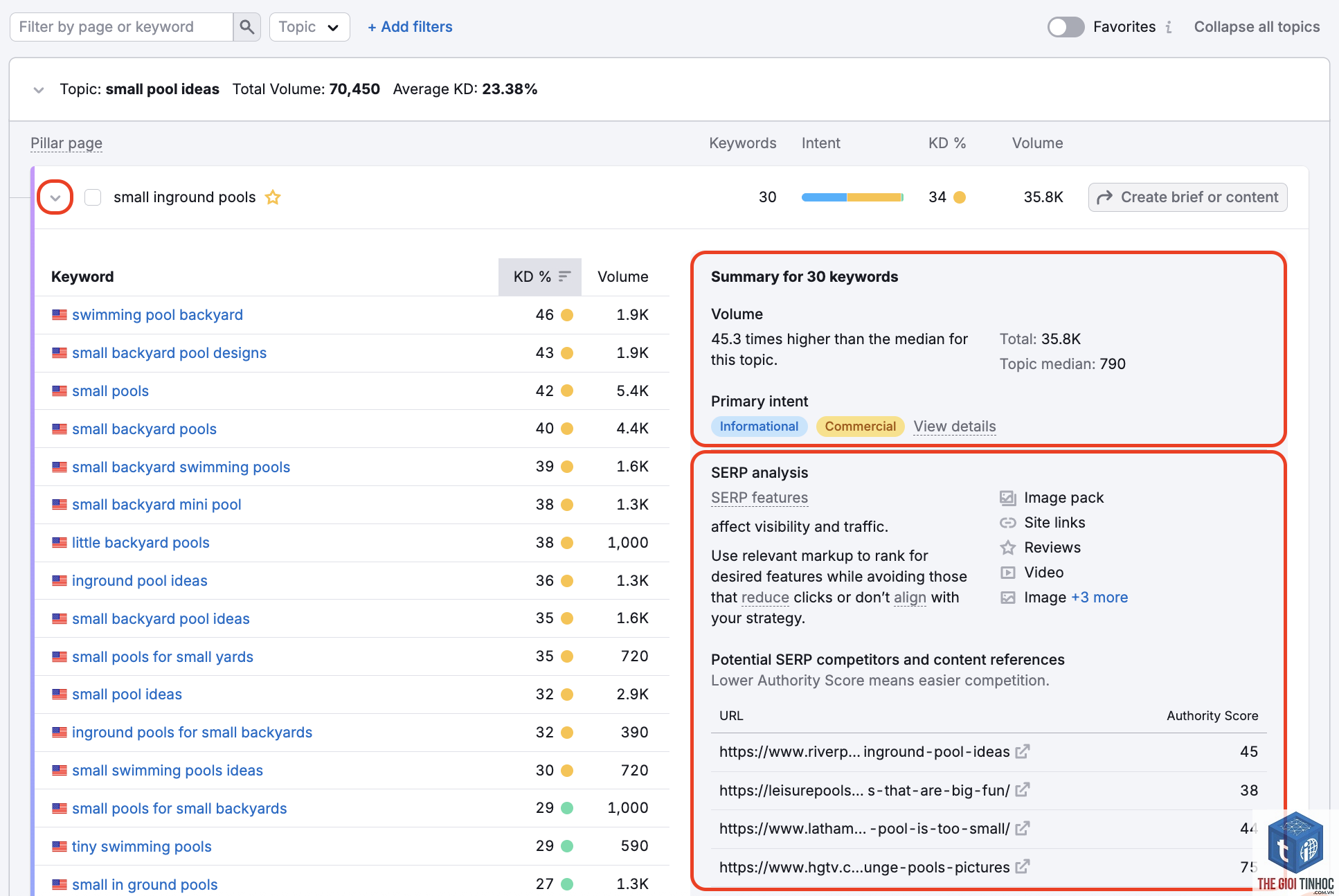Viewport: 1339px width, 896px height.
Task: Click the Reviews star icon
Action: click(1007, 548)
